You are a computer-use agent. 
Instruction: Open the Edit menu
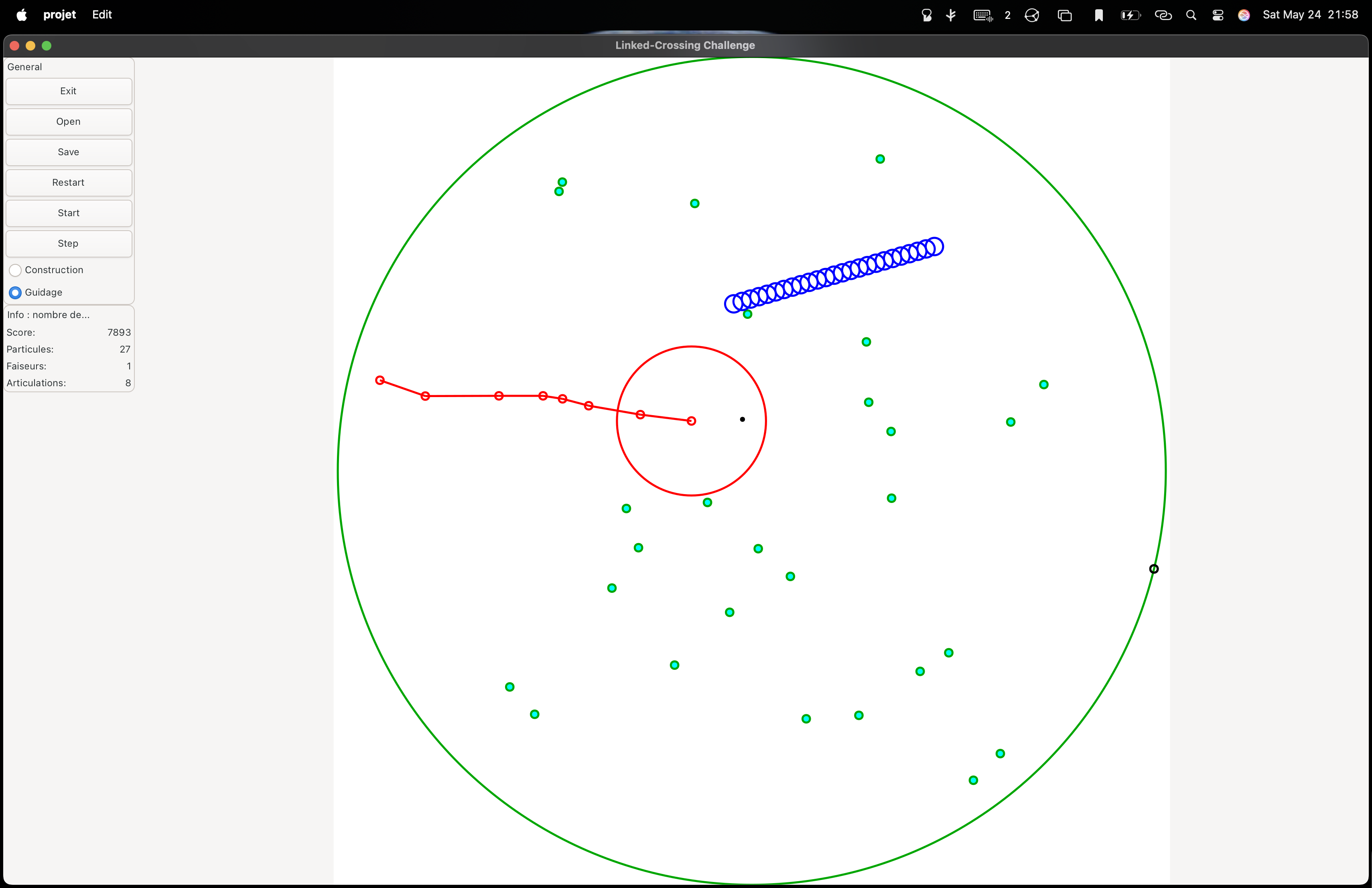[102, 14]
